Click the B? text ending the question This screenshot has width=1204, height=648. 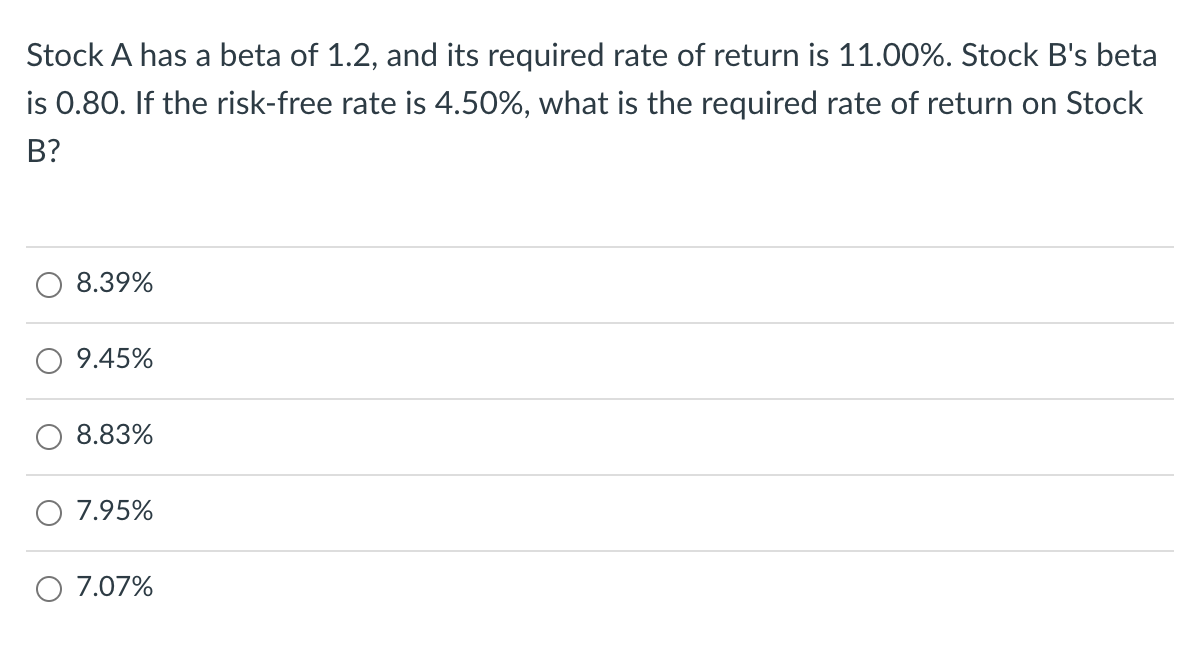coord(42,151)
